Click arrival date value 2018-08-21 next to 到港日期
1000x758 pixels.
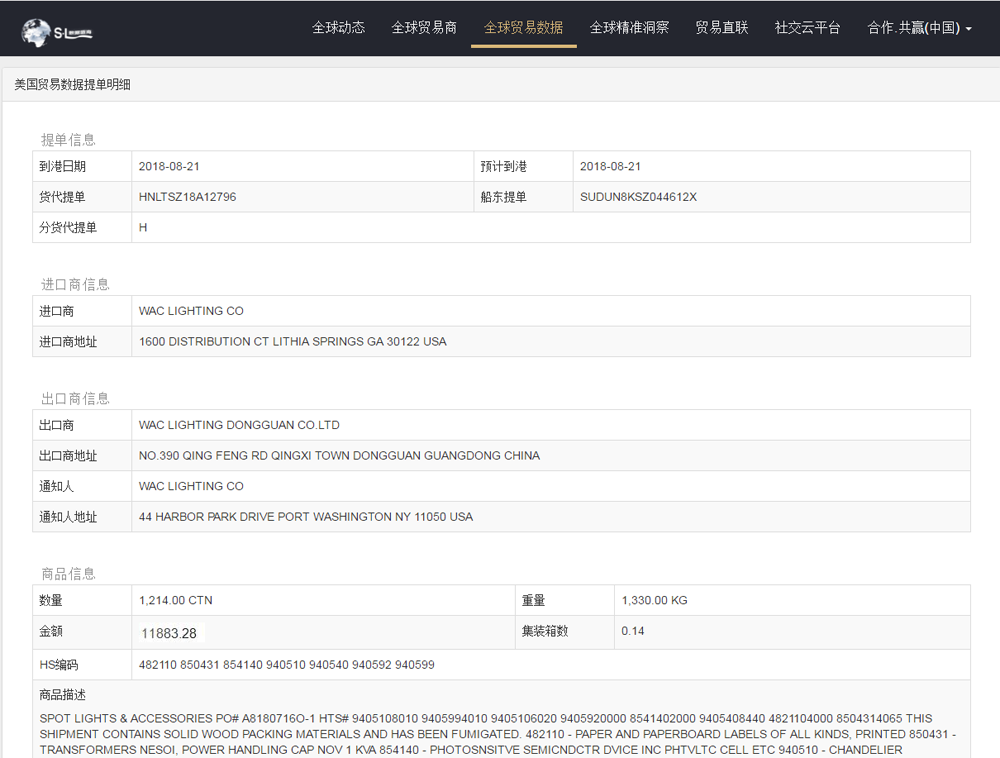[169, 166]
